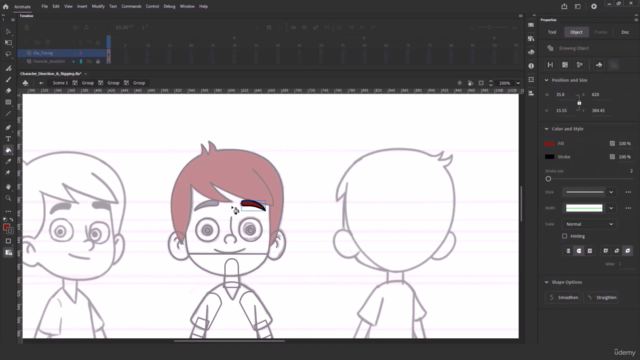Open Style options ellipsis menu
Screen dimensions: 640x360
(x=628, y=192)
